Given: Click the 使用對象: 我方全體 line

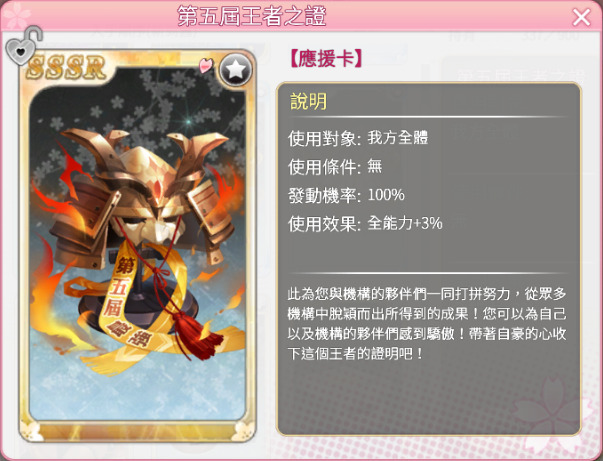Looking at the screenshot, I should pyautogui.click(x=358, y=138).
